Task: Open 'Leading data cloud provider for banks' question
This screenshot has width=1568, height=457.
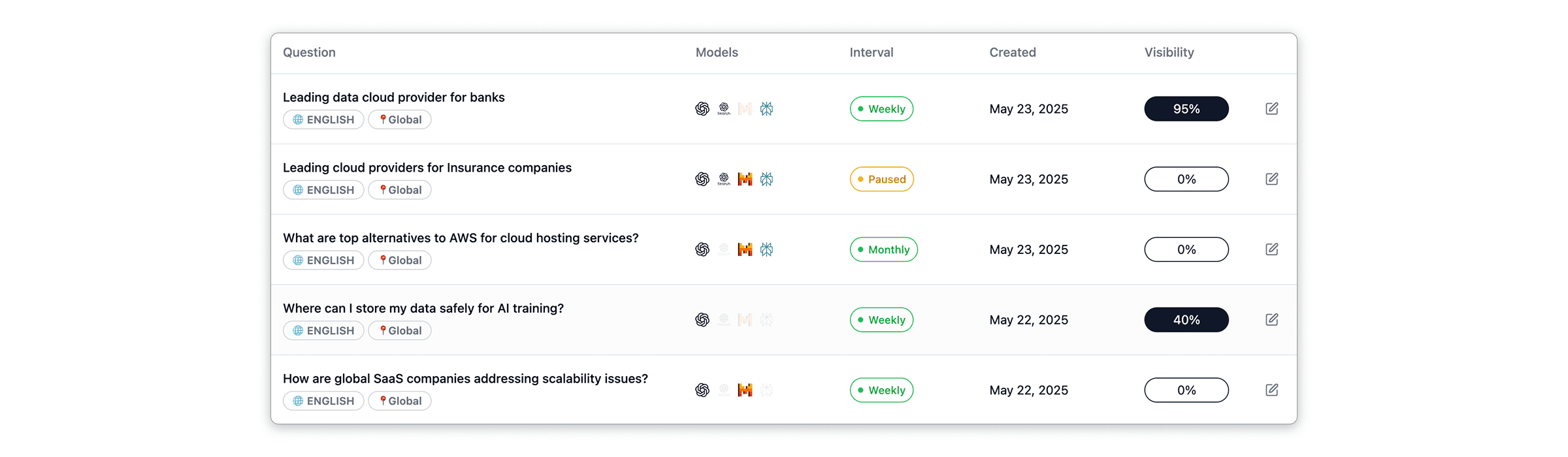Action: [x=394, y=97]
